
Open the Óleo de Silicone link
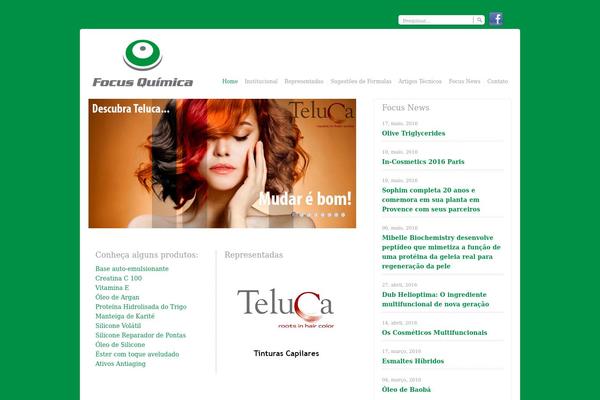coord(120,344)
